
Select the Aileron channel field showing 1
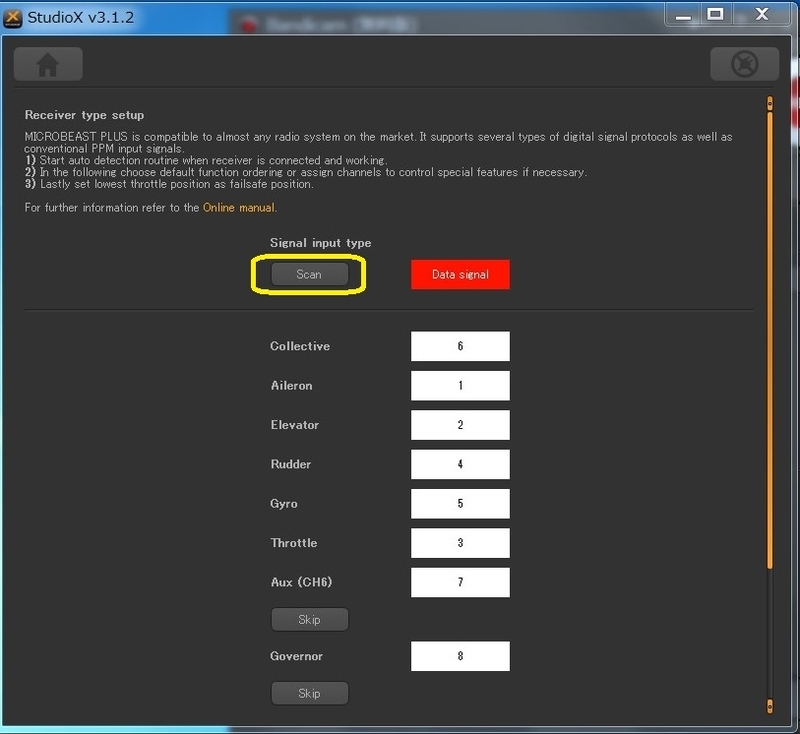[x=460, y=386]
